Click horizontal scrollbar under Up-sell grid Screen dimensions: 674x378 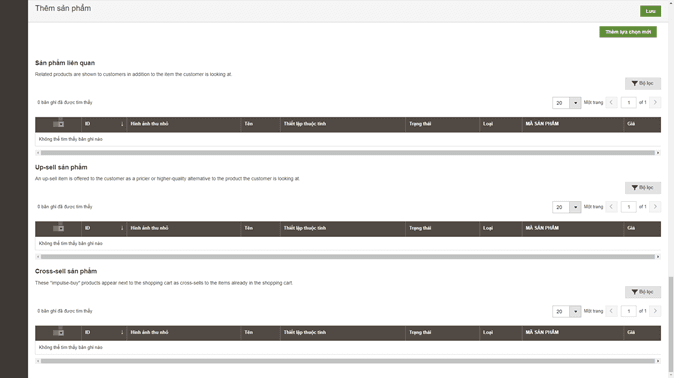coord(347,257)
